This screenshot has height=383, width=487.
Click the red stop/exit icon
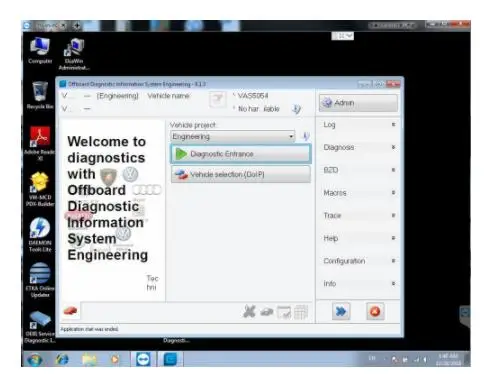(x=375, y=311)
